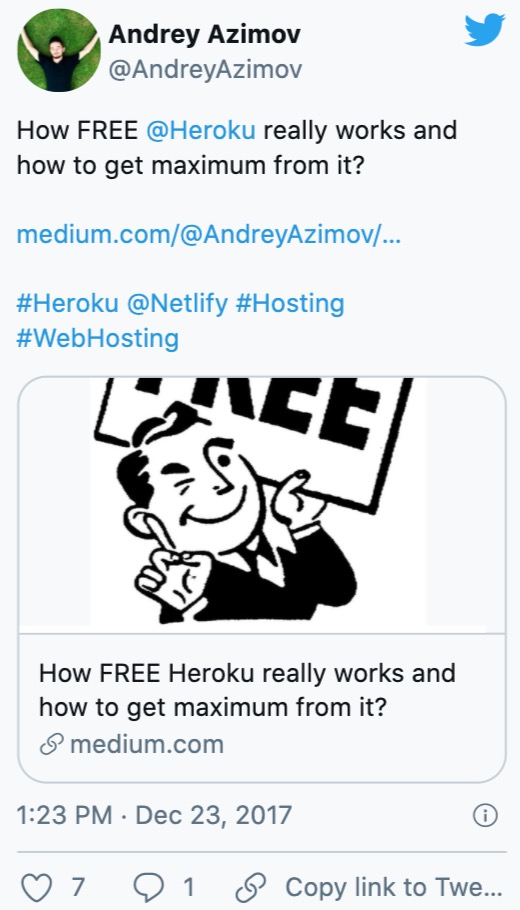The width and height of the screenshot is (520, 910).
Task: Open replies via speech bubble icon
Action: point(150,887)
